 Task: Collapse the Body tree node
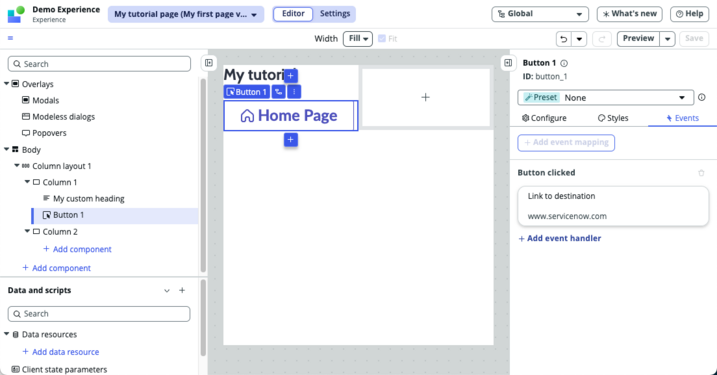point(6,149)
